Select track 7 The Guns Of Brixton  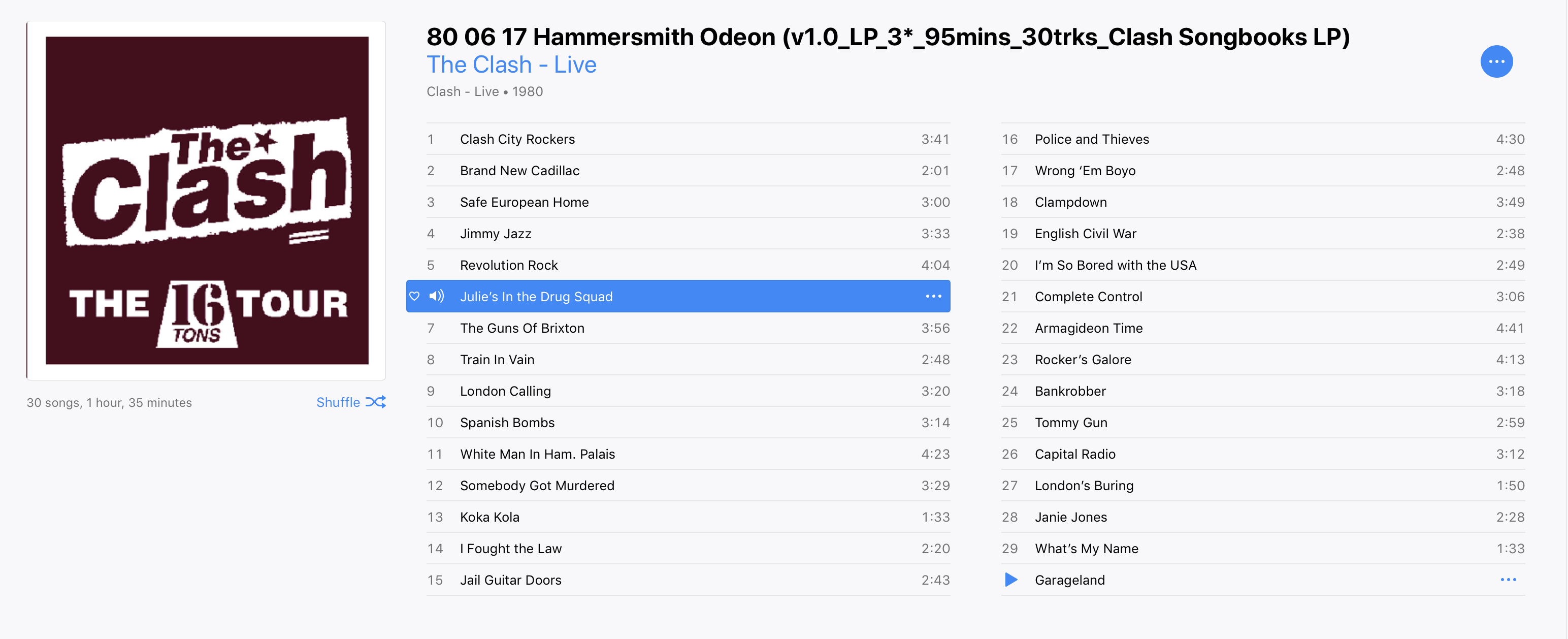688,328
